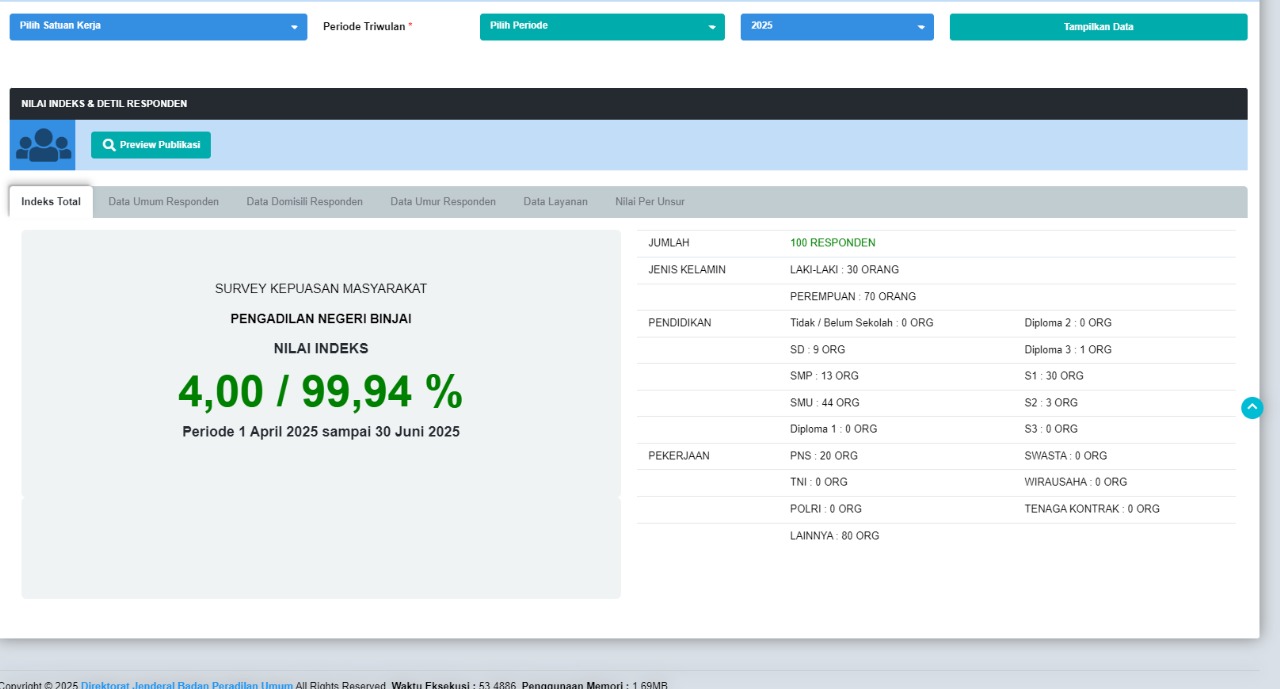Click the group of people respondent icon

pos(43,145)
